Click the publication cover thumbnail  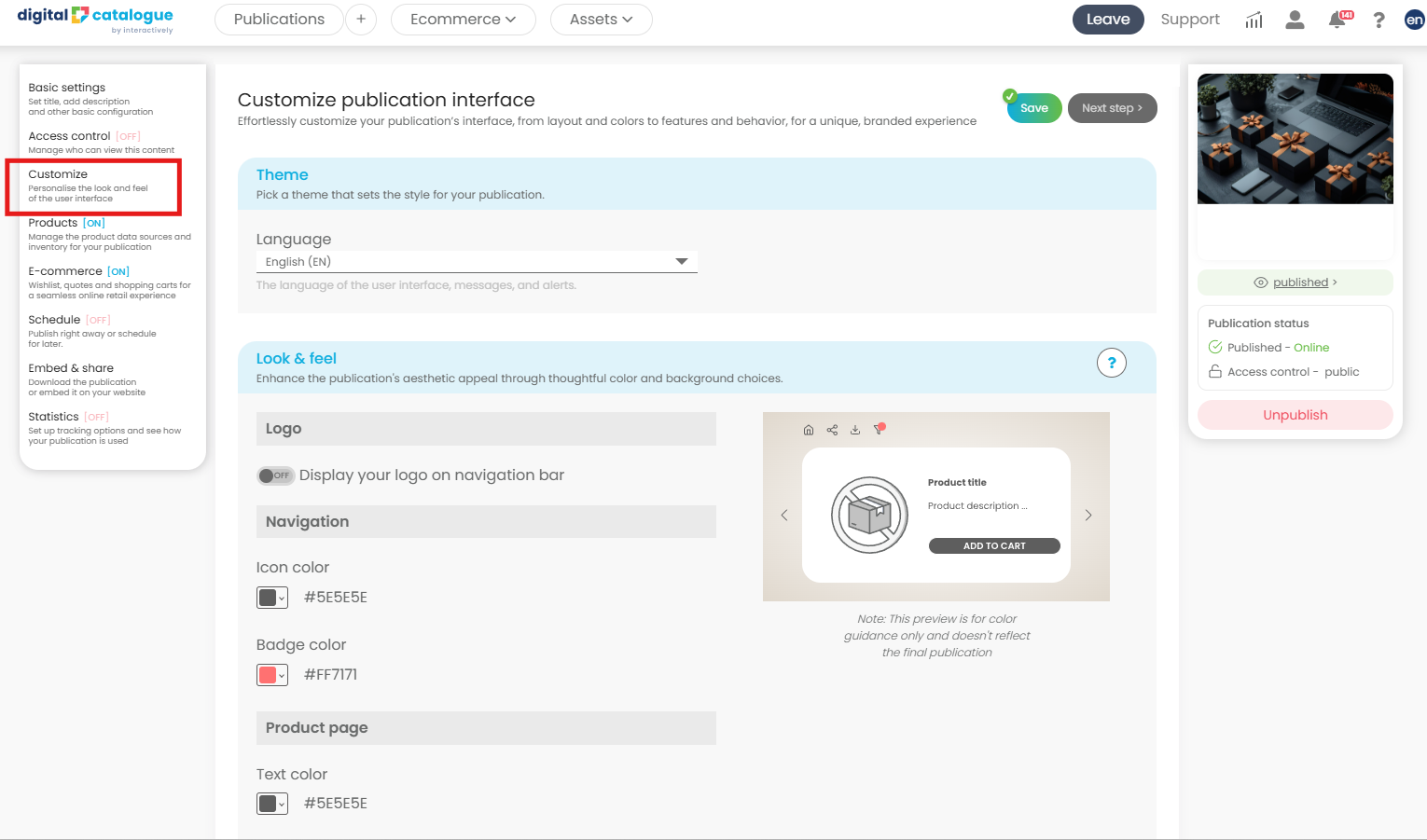(1295, 139)
